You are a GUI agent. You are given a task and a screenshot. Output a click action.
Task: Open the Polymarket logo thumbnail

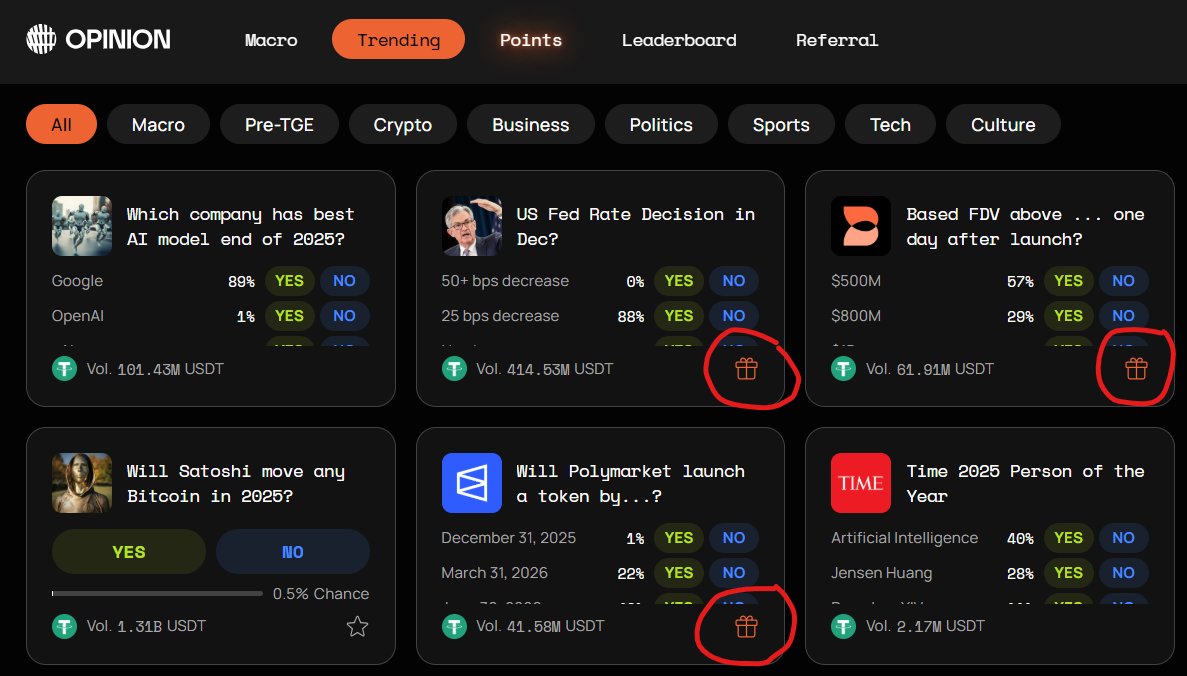pyautogui.click(x=472, y=483)
